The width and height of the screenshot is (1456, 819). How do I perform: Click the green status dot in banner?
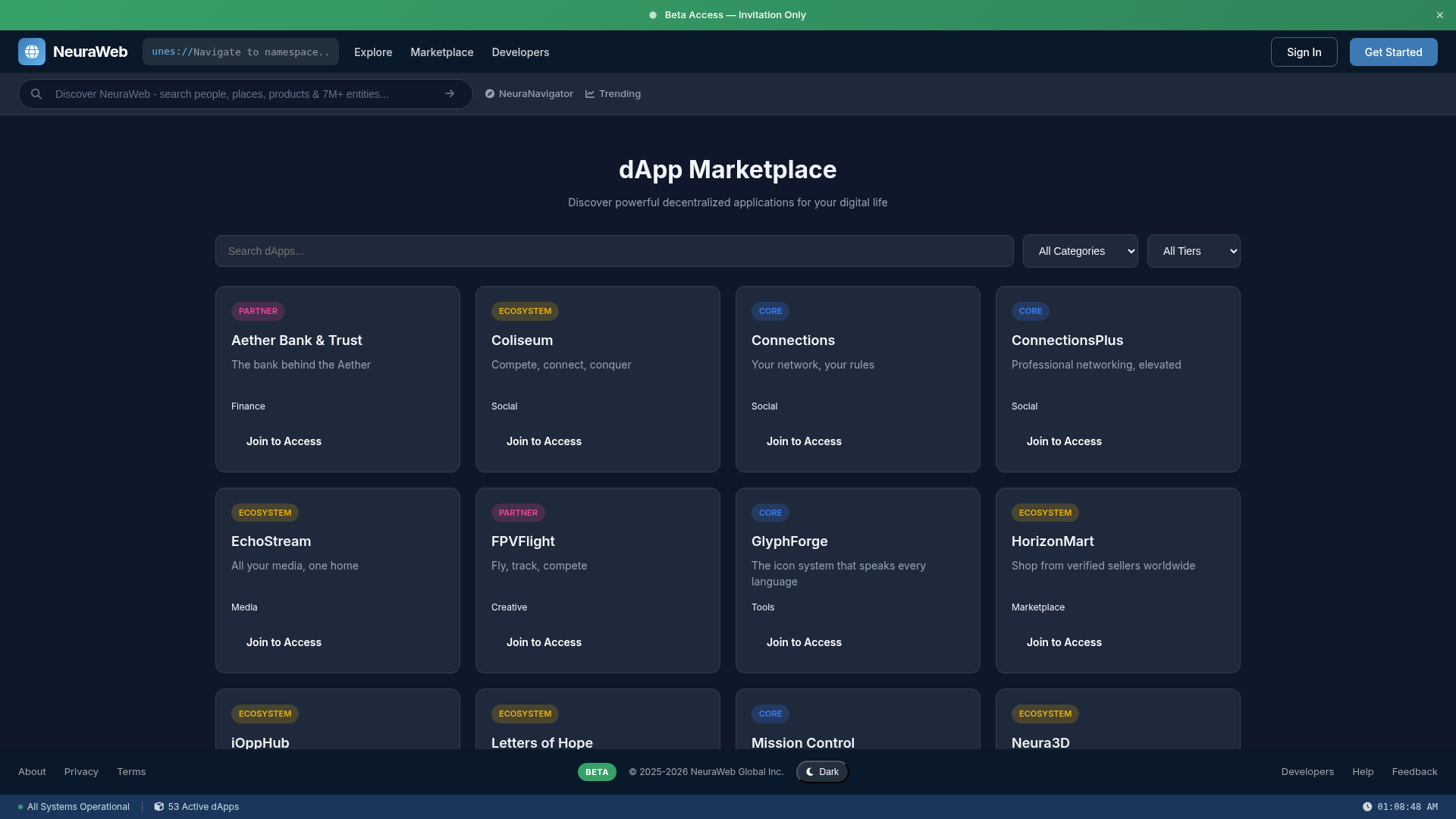pos(653,15)
